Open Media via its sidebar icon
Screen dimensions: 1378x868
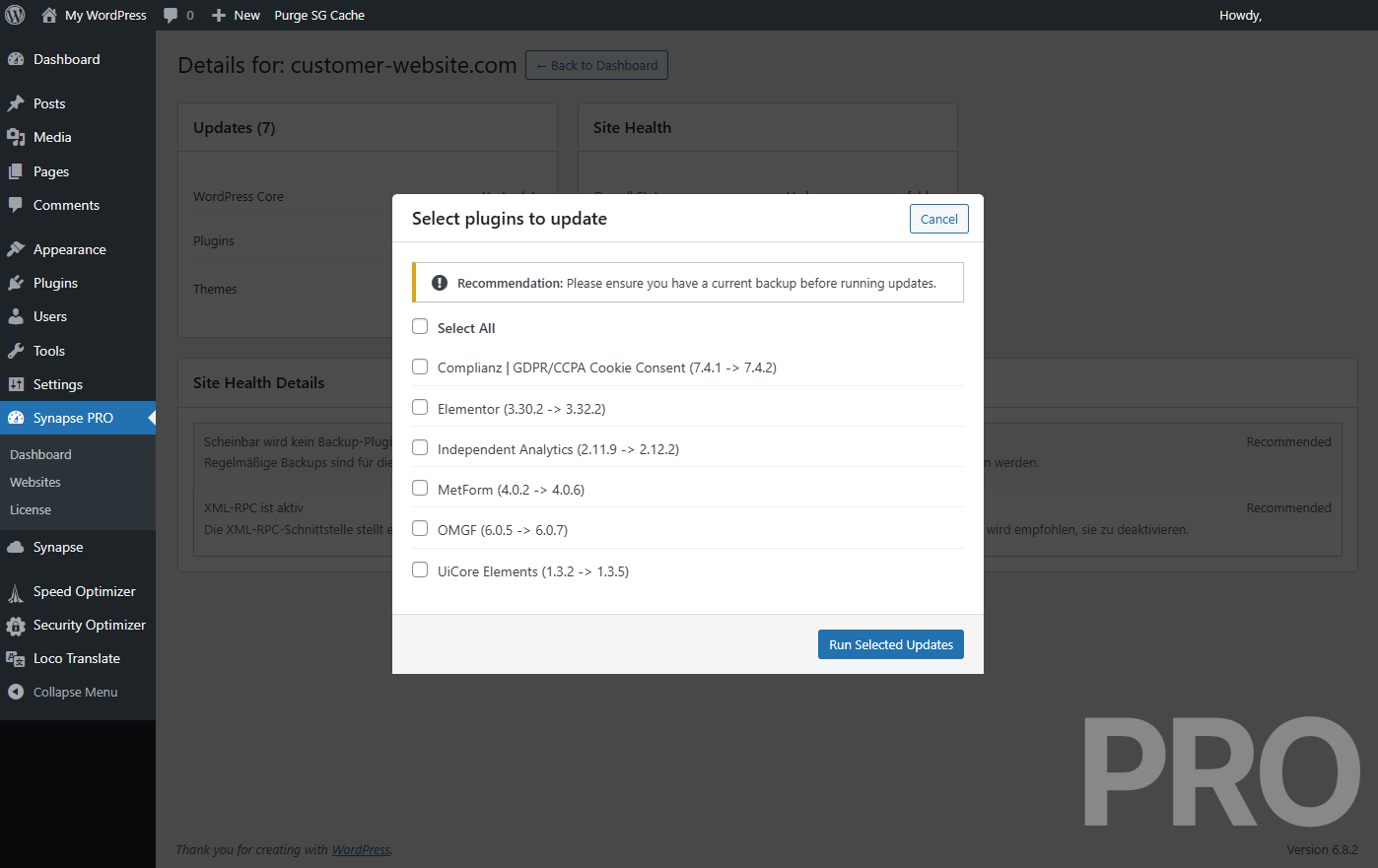pos(16,137)
